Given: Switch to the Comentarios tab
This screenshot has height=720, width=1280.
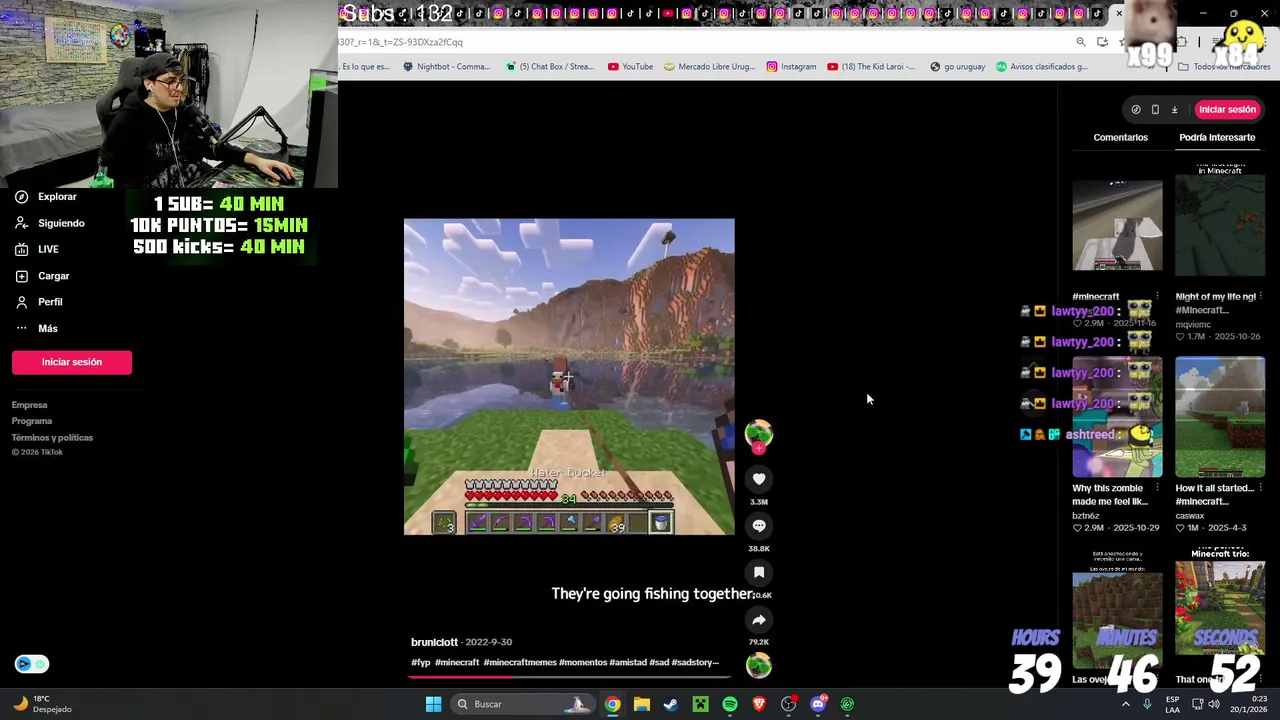Looking at the screenshot, I should 1120,137.
